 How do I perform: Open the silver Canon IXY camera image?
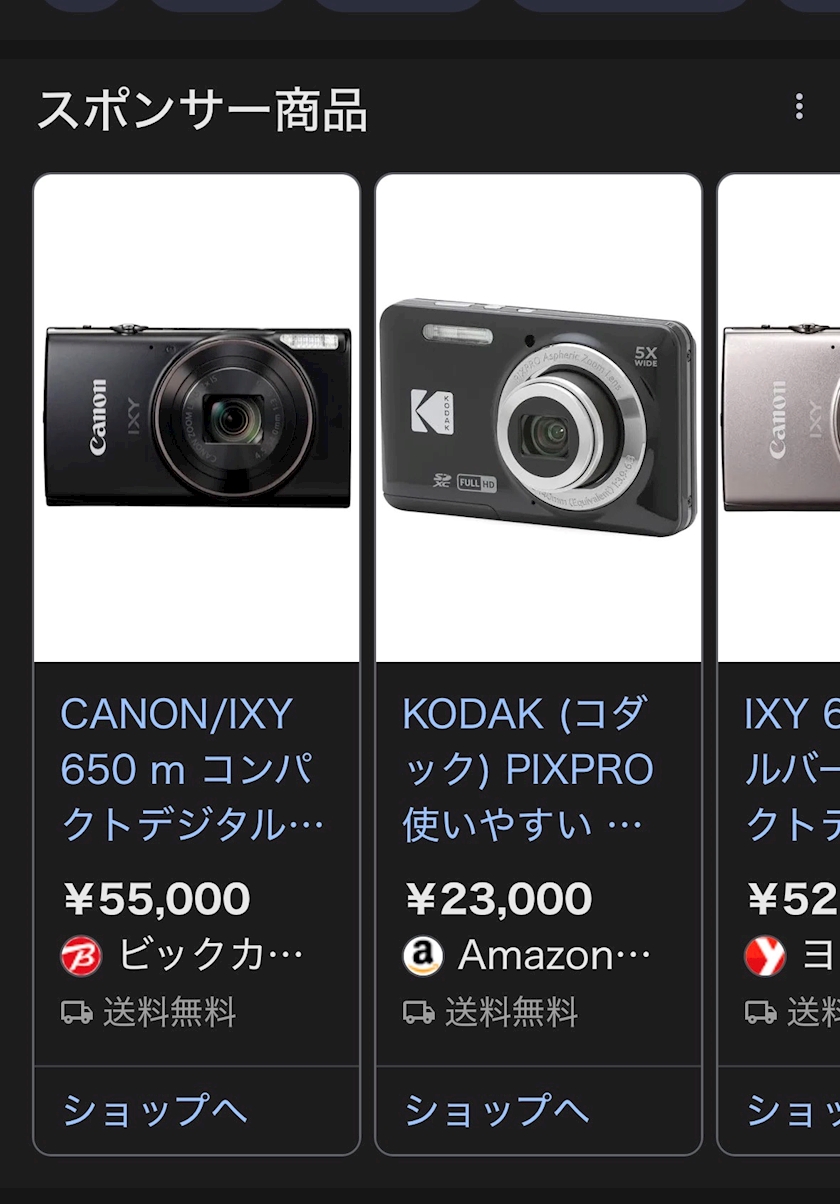coord(780,418)
